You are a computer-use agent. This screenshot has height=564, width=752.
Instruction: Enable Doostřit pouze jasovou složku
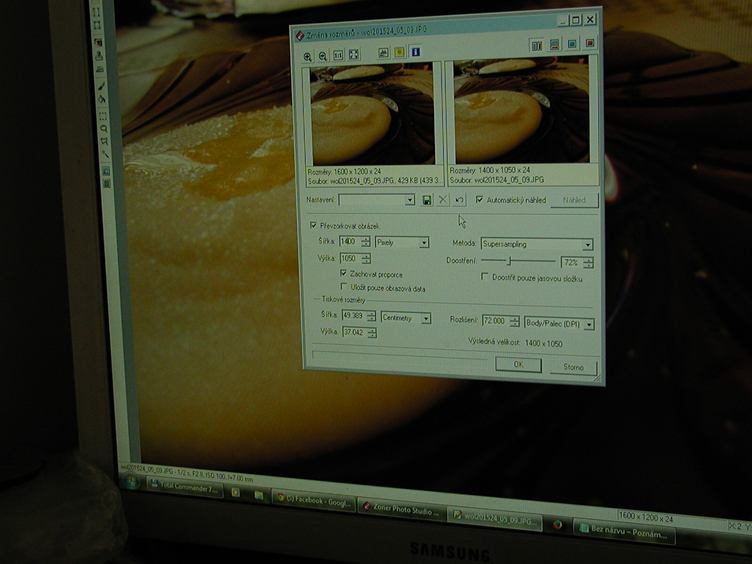[x=484, y=276]
